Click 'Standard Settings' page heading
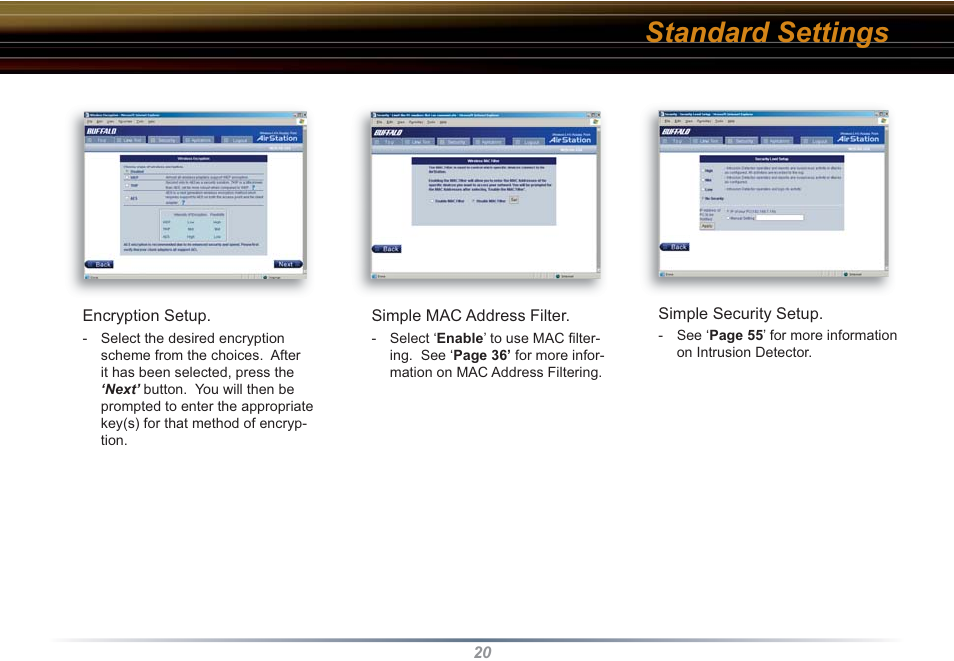The height and width of the screenshot is (661, 954). pyautogui.click(x=767, y=32)
